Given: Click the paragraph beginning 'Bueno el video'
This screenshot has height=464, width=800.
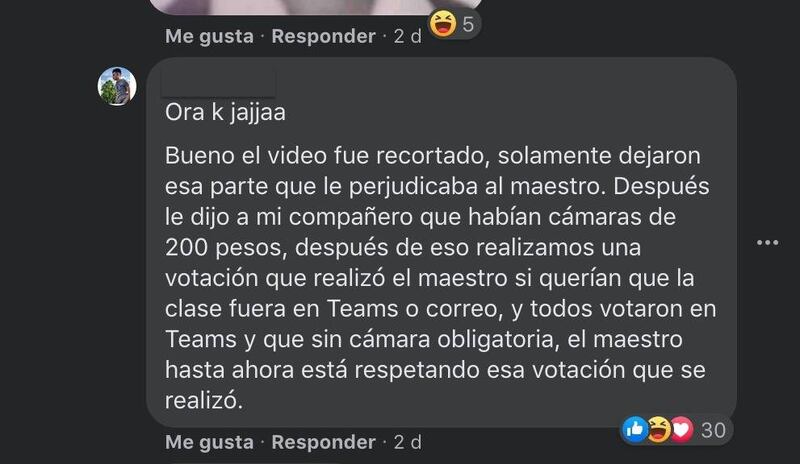Looking at the screenshot, I should pos(440,278).
